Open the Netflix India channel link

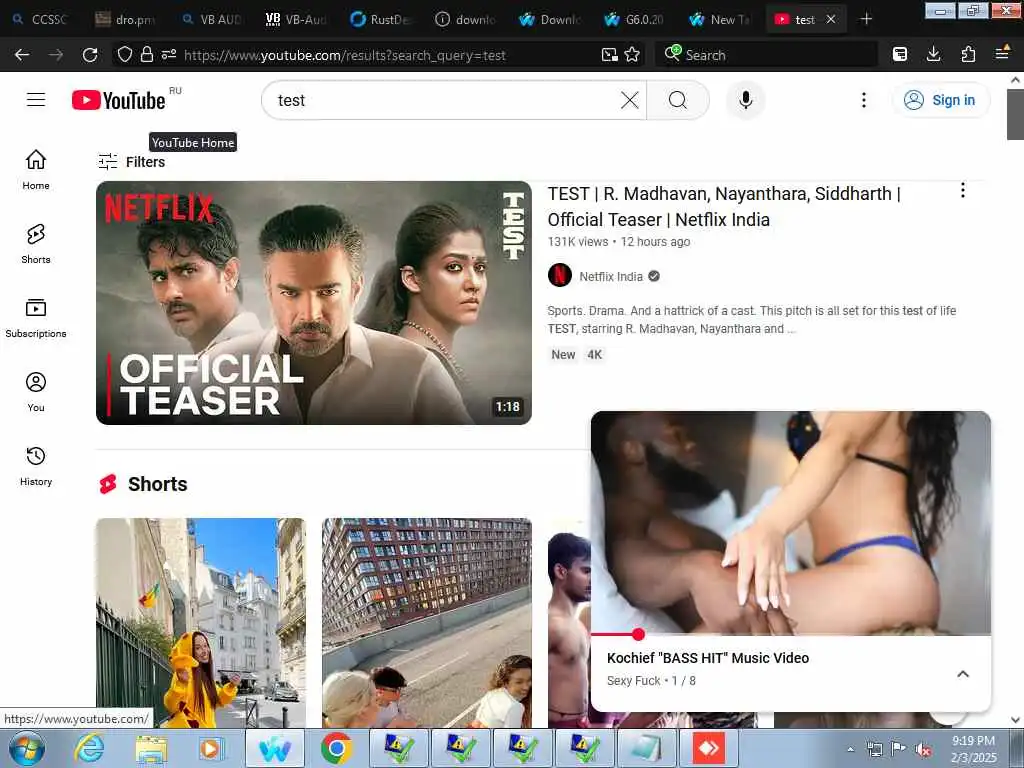[611, 276]
